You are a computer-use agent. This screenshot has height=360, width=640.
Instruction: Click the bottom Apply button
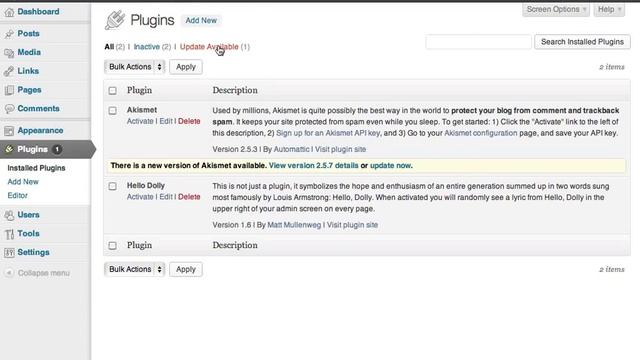click(x=186, y=269)
